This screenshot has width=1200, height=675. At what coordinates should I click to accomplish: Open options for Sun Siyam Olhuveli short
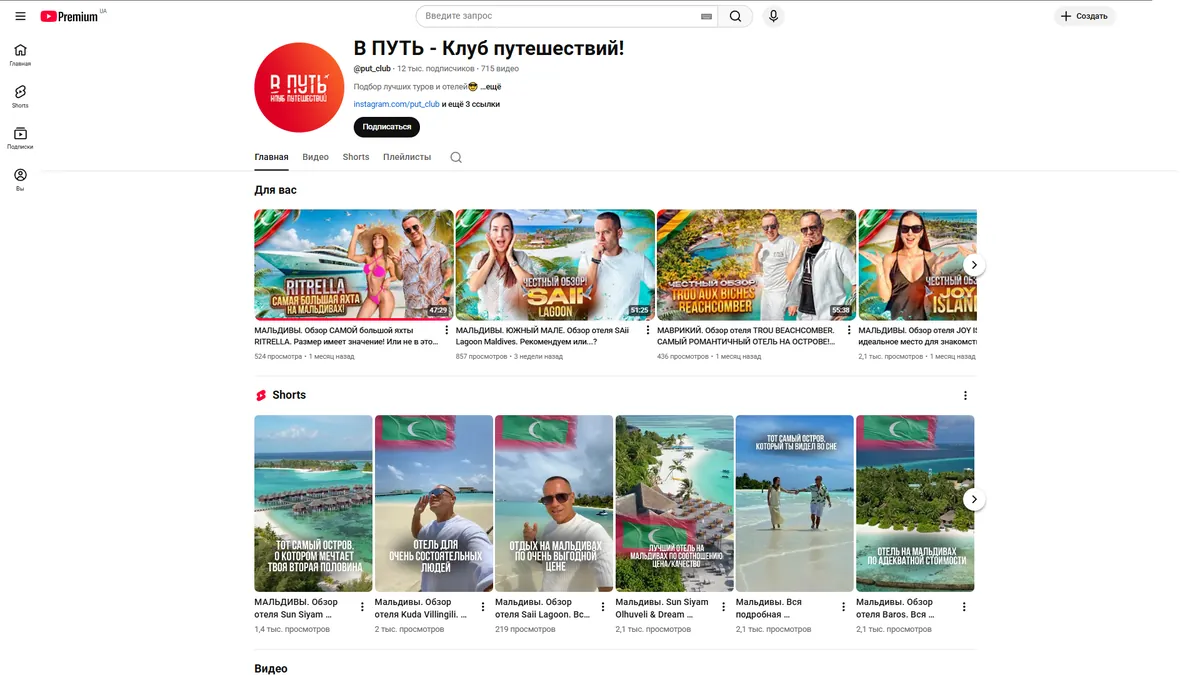pyautogui.click(x=723, y=607)
